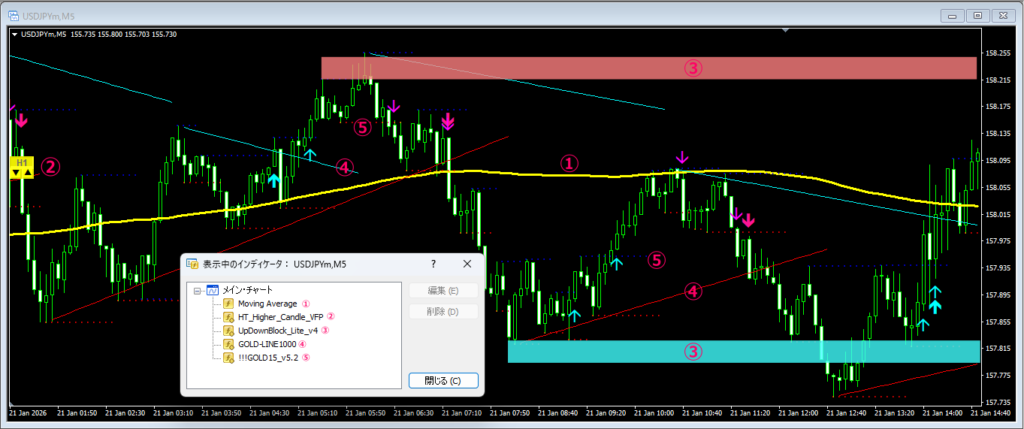Click the help question mark in dialog

[433, 263]
